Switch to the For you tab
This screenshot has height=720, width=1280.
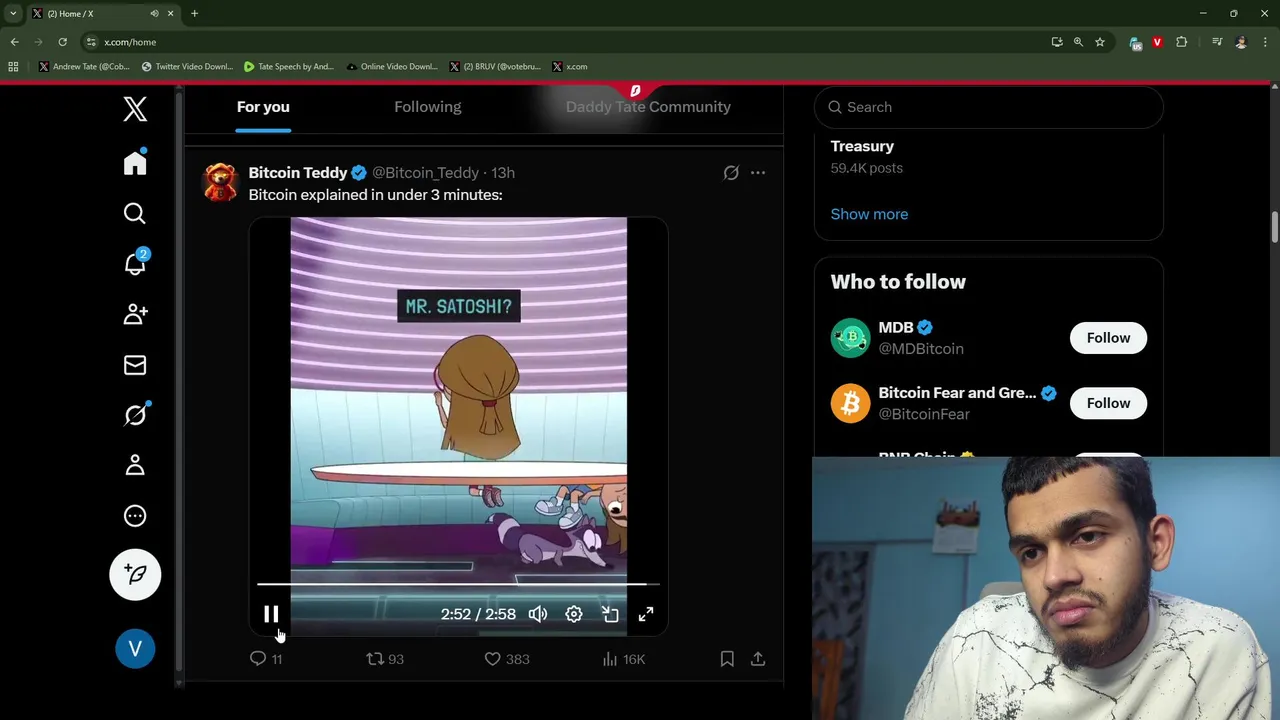pos(263,107)
